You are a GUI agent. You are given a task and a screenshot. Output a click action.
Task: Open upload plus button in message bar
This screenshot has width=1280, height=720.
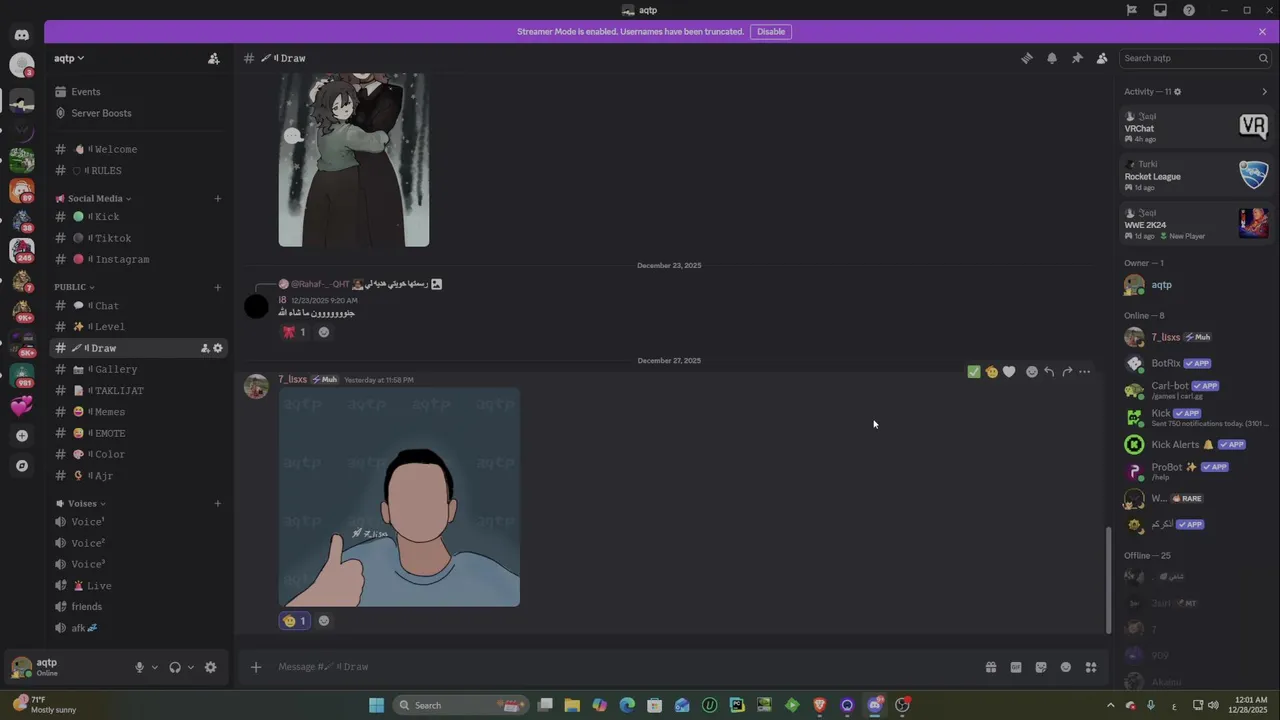(x=256, y=667)
